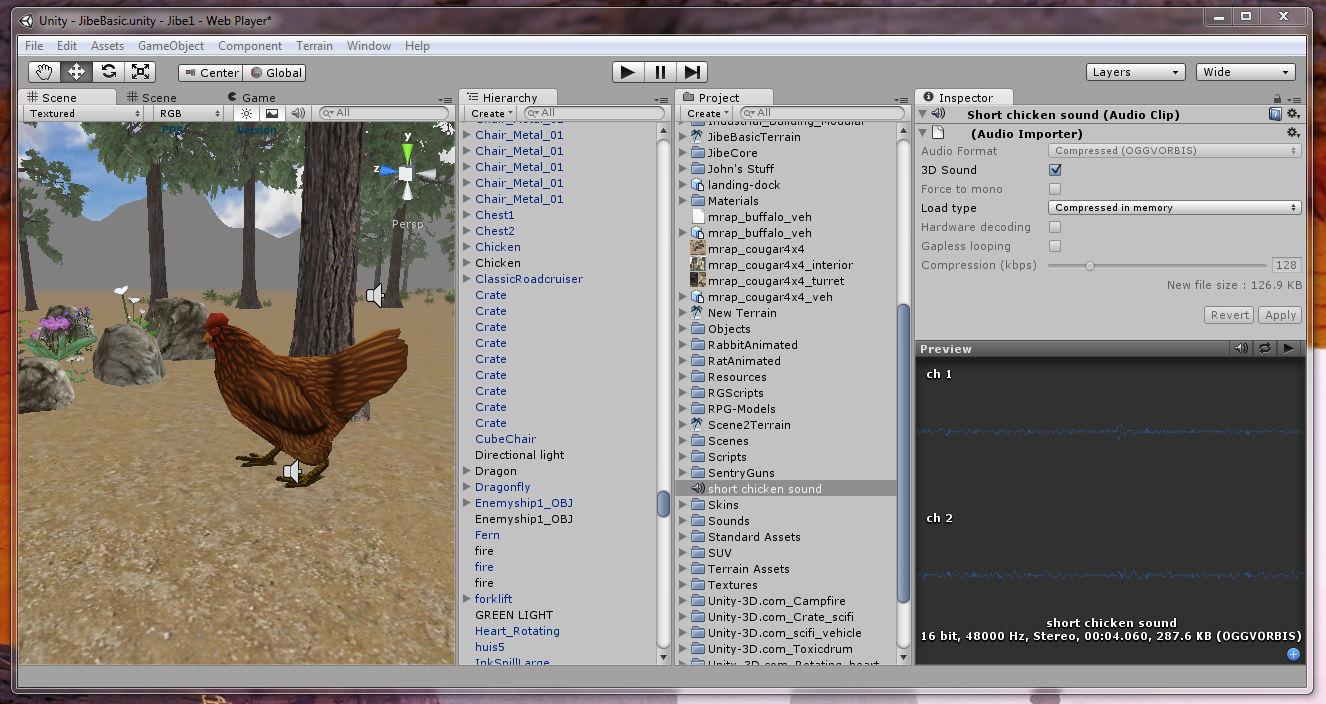
Task: Enable the Gapless looping checkbox
Action: coord(1055,246)
